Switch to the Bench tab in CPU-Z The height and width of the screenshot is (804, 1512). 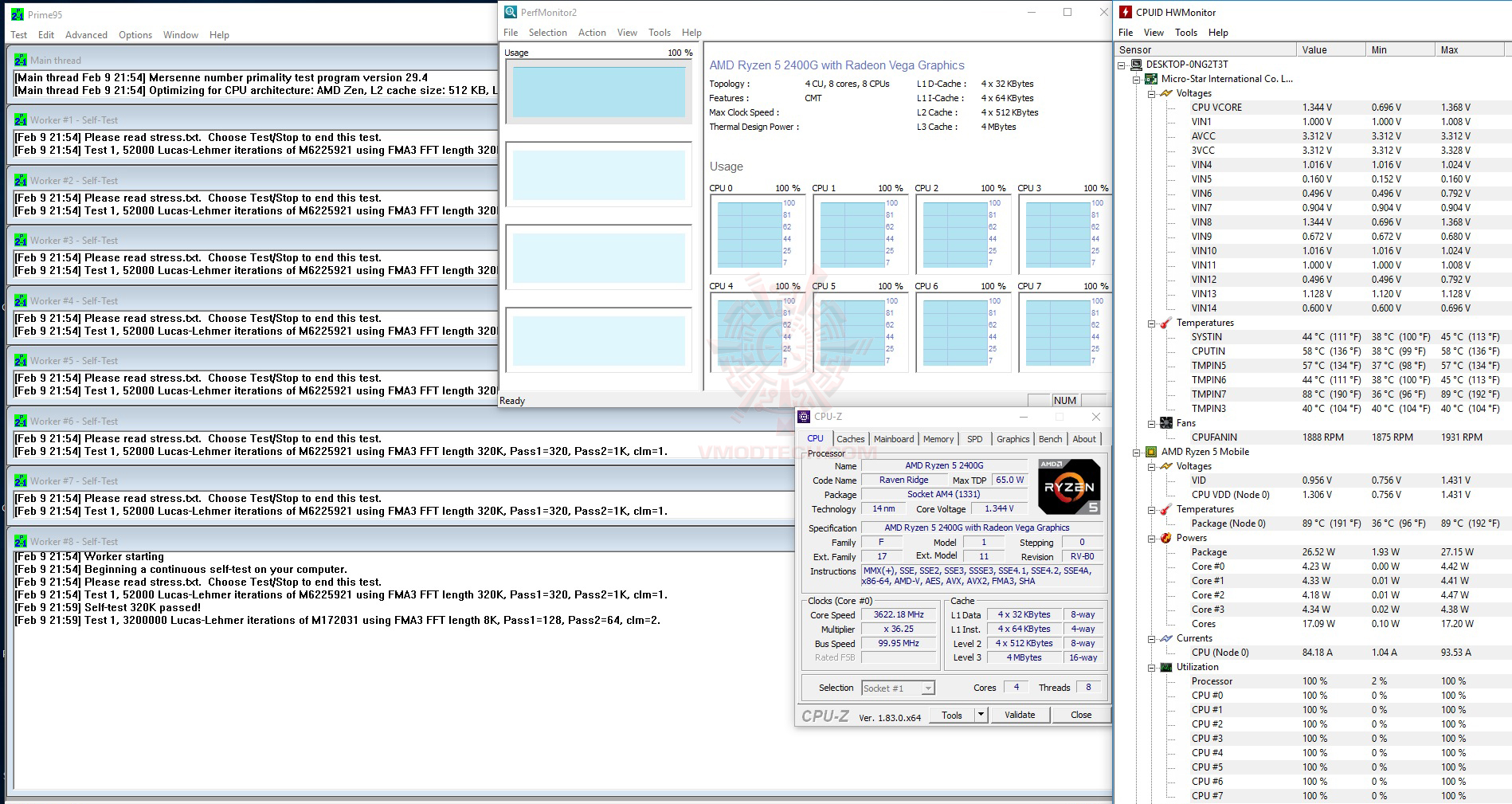tap(1050, 439)
